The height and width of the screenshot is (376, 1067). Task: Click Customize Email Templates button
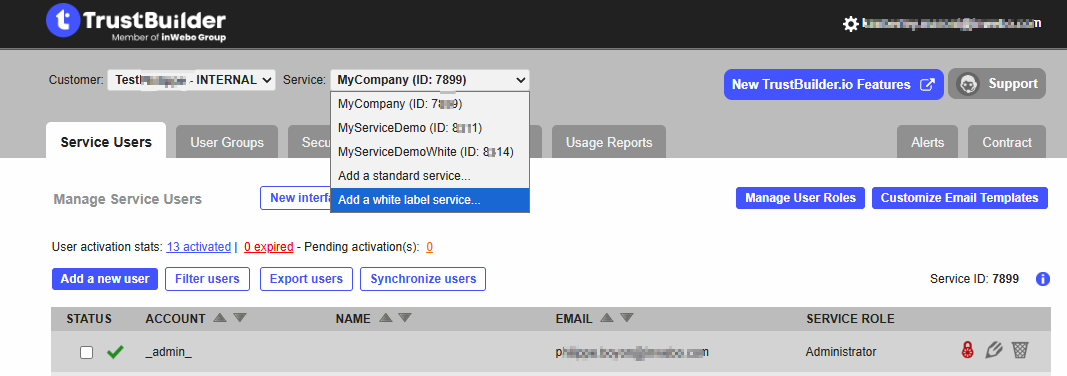click(959, 198)
